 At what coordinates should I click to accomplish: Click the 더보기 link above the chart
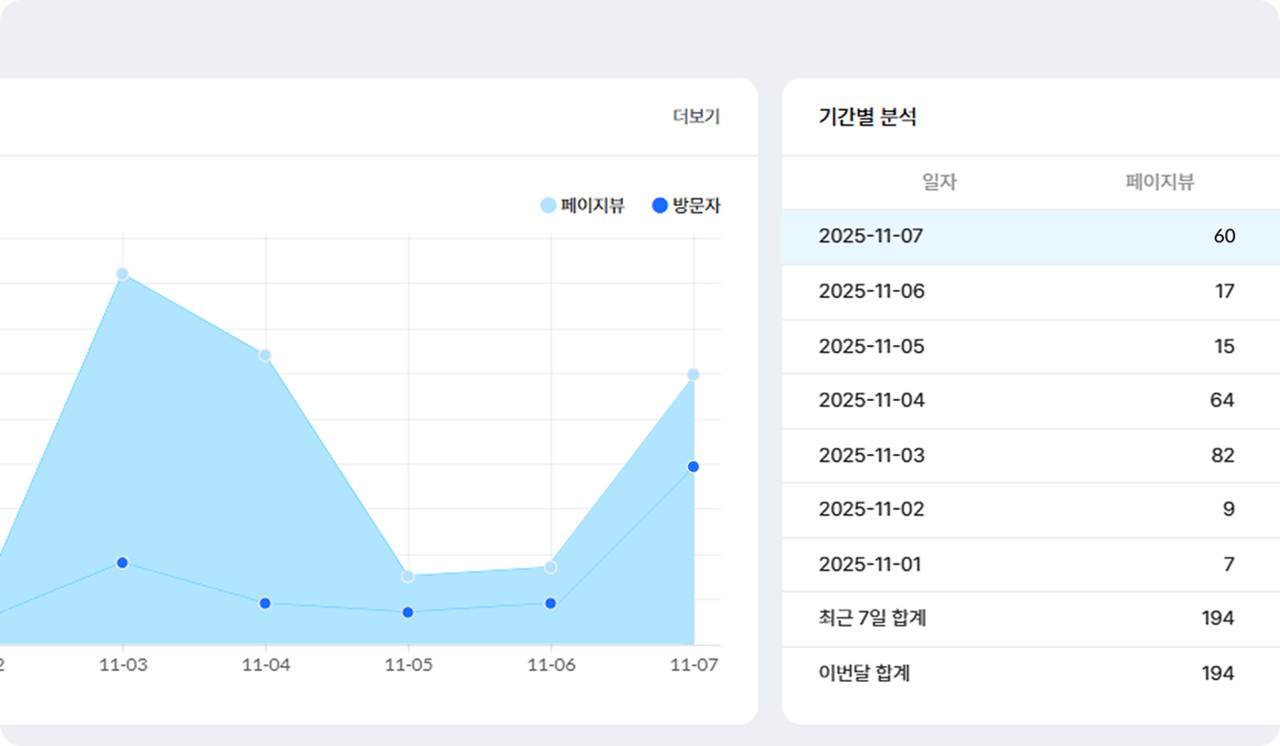pos(696,117)
